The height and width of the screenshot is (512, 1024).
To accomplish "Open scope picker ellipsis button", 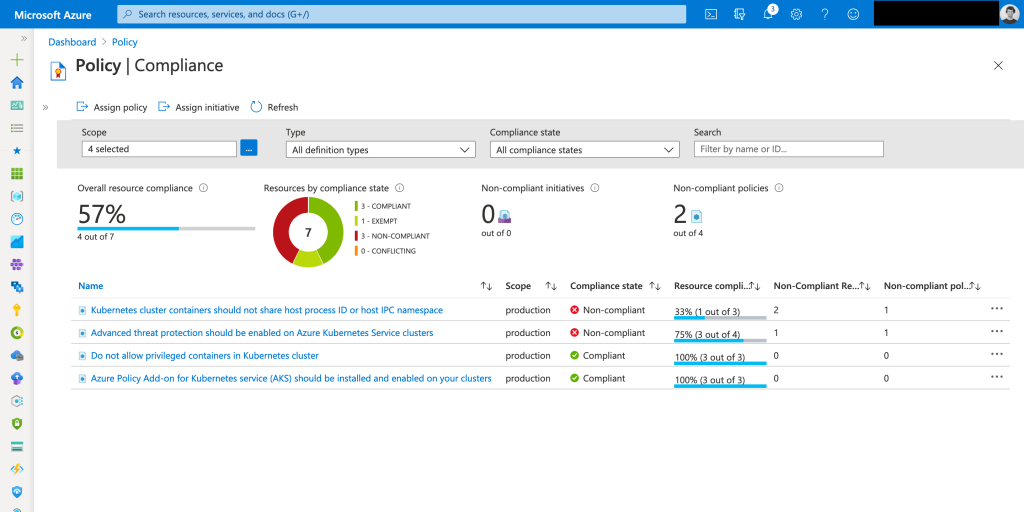I will 249,148.
